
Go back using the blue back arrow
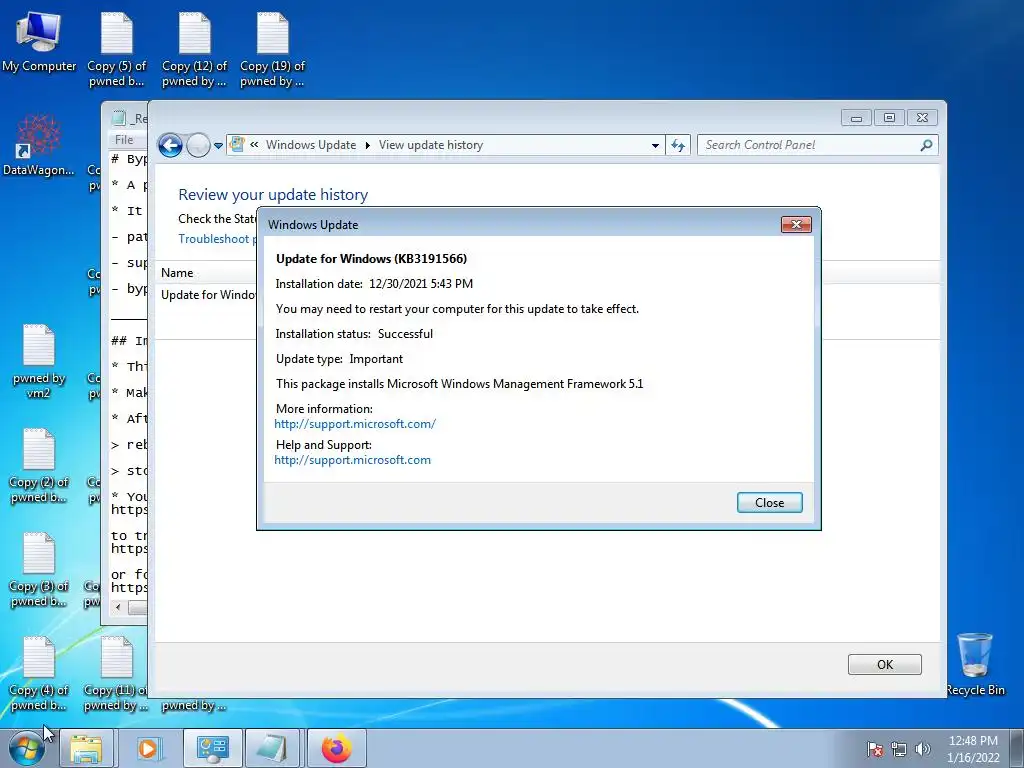[x=170, y=146]
